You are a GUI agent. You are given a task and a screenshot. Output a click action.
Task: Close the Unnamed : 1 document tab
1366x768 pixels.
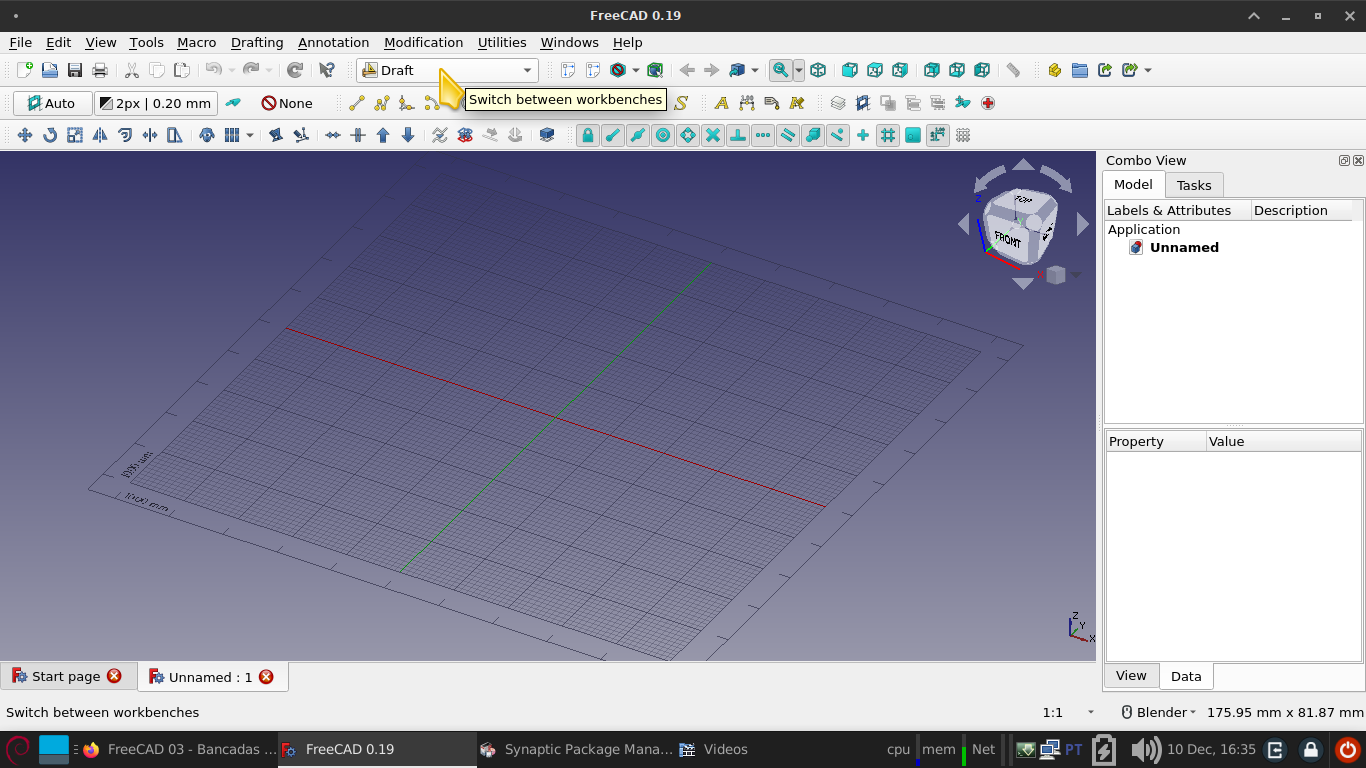(266, 677)
